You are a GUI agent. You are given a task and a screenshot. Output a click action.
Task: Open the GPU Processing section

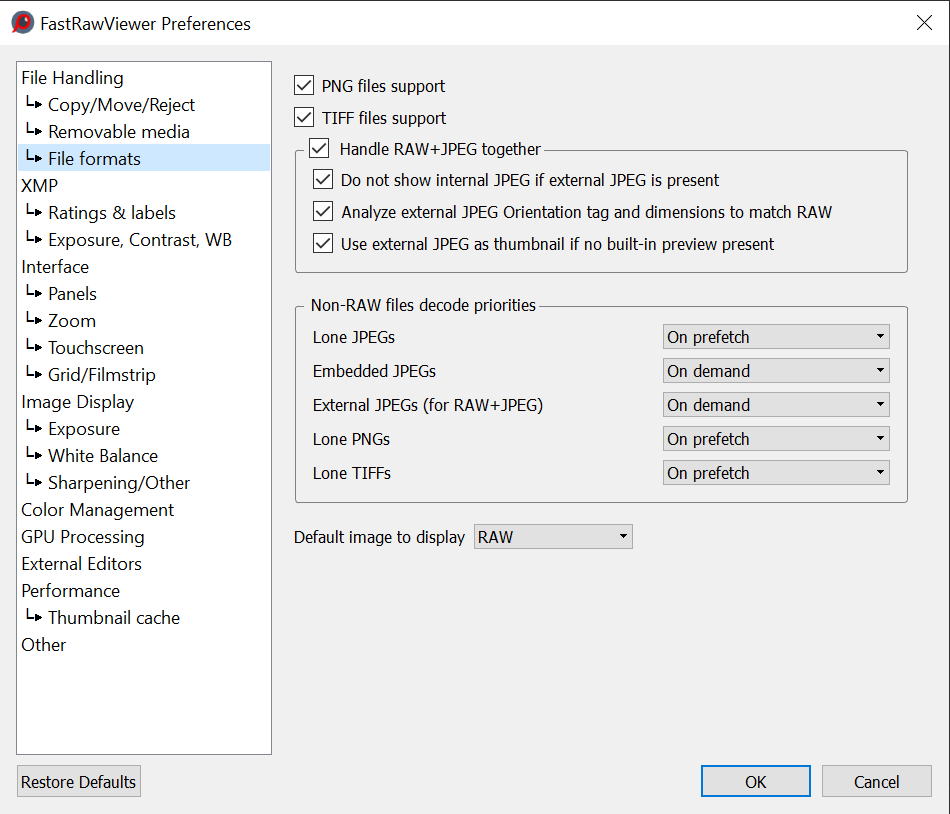(83, 537)
